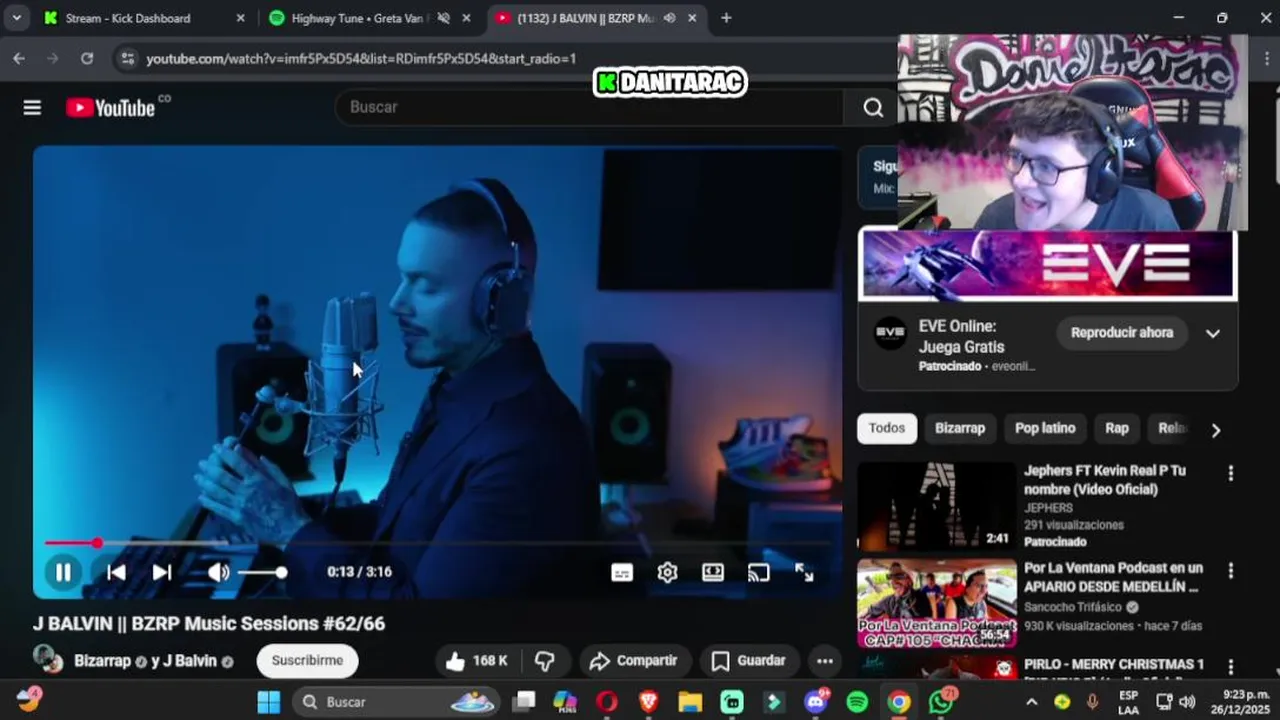Open Jephers FT Kevin Real video thumbnail
Screen dimensions: 1280x720
coord(936,505)
